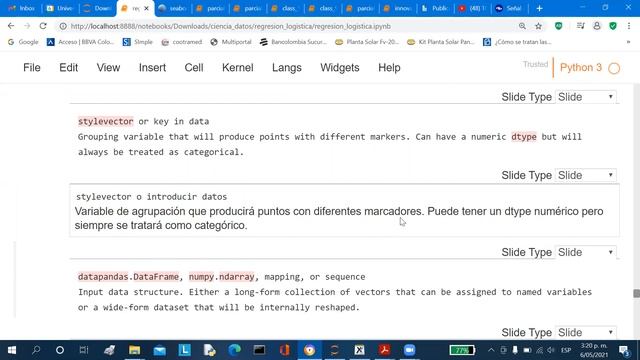Open Zoom from the taskbar
Viewport: 640px width, 360px height.
coord(409,350)
